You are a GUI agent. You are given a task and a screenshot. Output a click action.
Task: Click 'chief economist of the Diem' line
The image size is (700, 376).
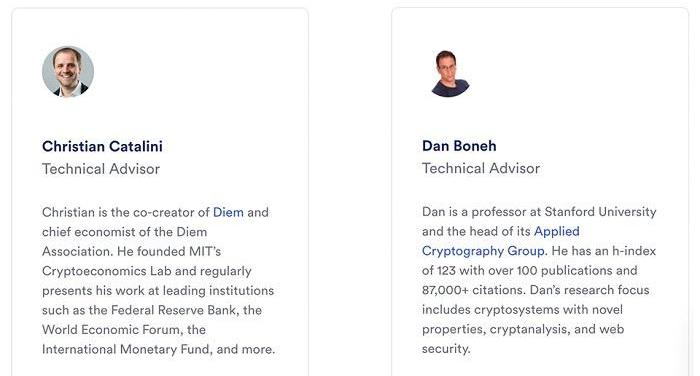click(x=125, y=232)
